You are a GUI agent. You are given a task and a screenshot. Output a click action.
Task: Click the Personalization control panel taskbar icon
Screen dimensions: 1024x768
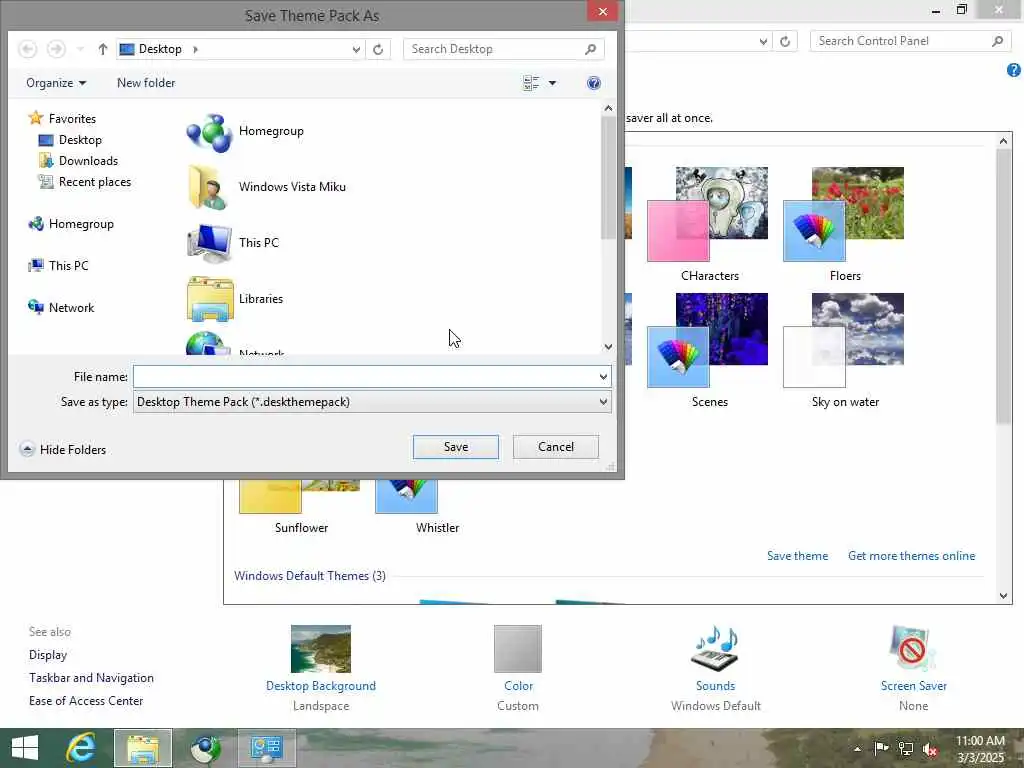pyautogui.click(x=266, y=748)
